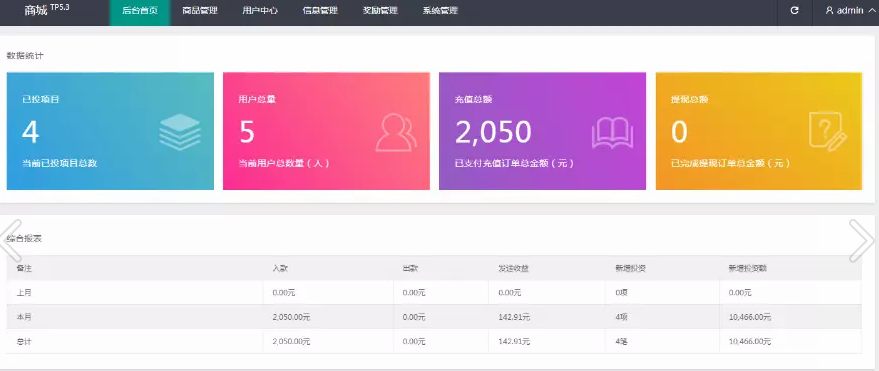This screenshot has height=371, width=879.
Task: Click 出款 0.00元 in 本月 row
Action: pos(414,317)
